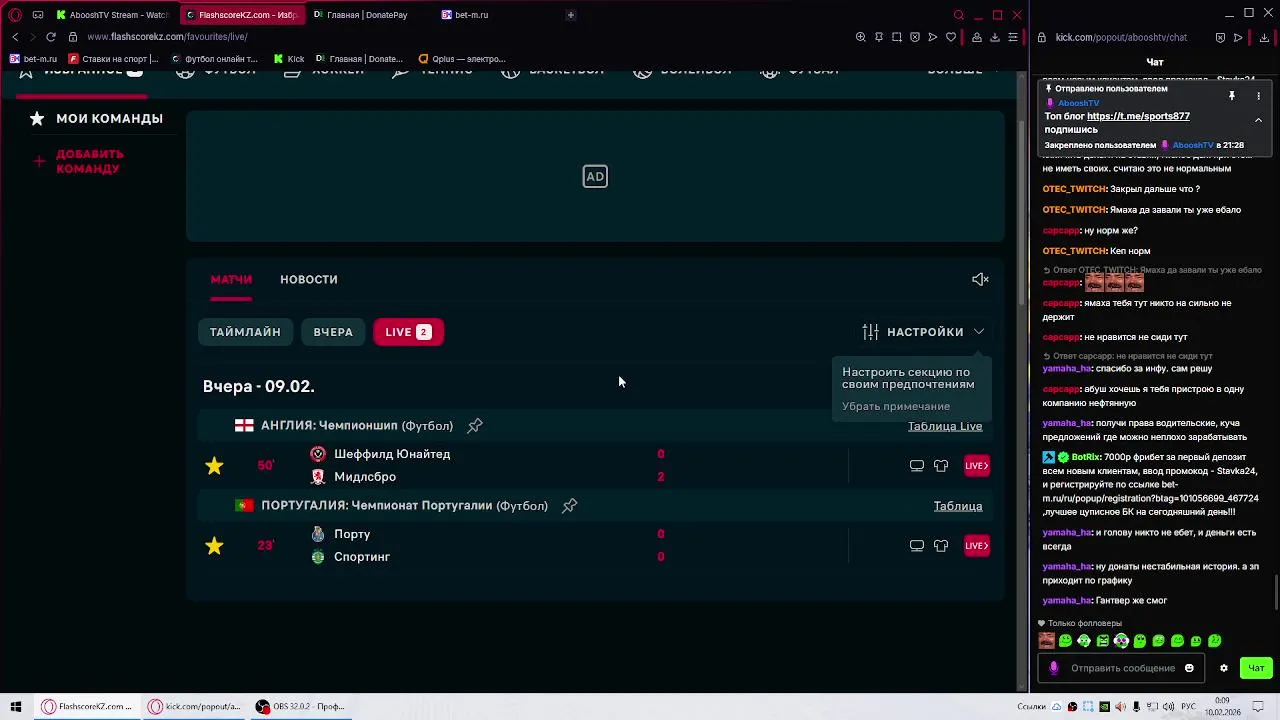Screen dimensions: 1280x720
Task: Open Kick bookmark in bookmarks bar
Action: coord(288,59)
